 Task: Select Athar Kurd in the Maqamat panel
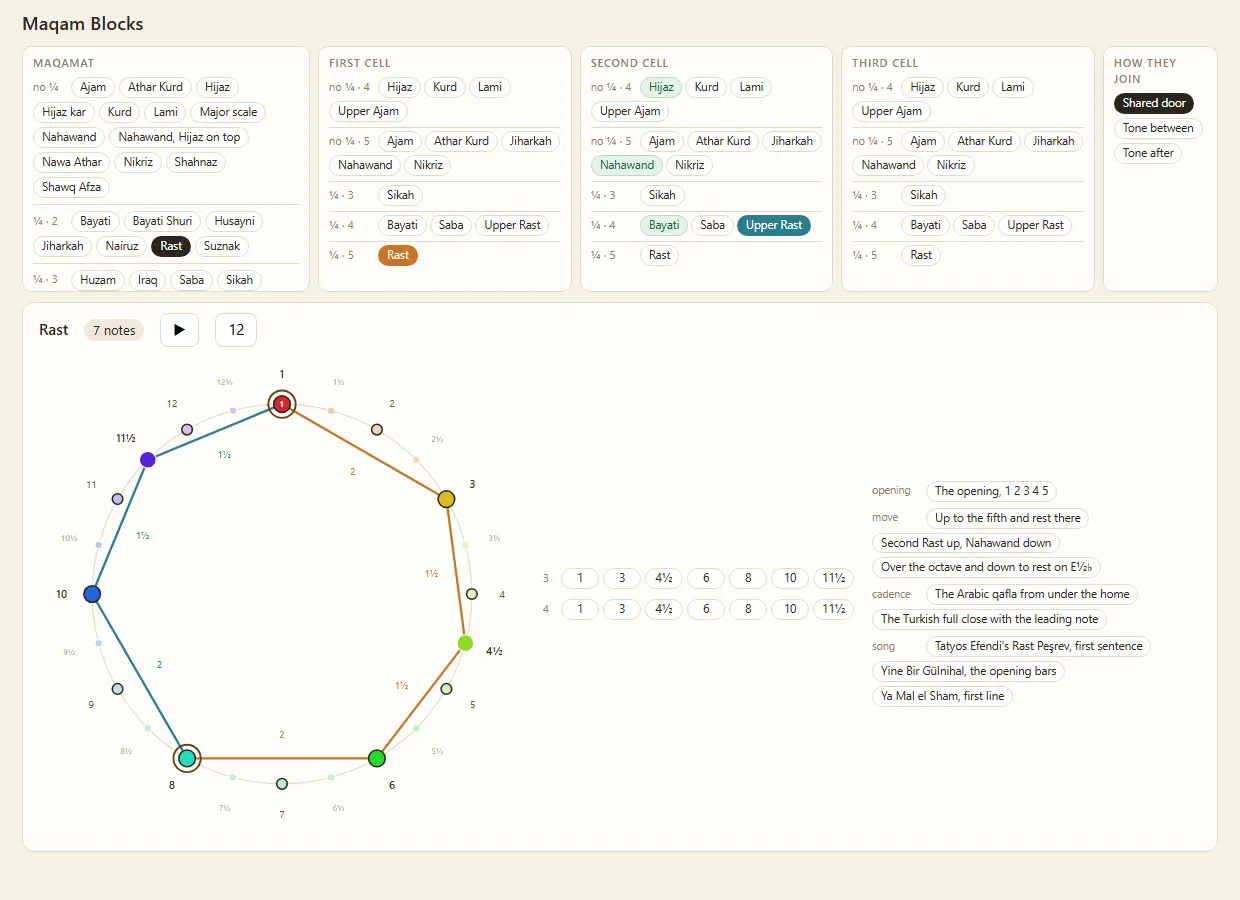point(156,87)
